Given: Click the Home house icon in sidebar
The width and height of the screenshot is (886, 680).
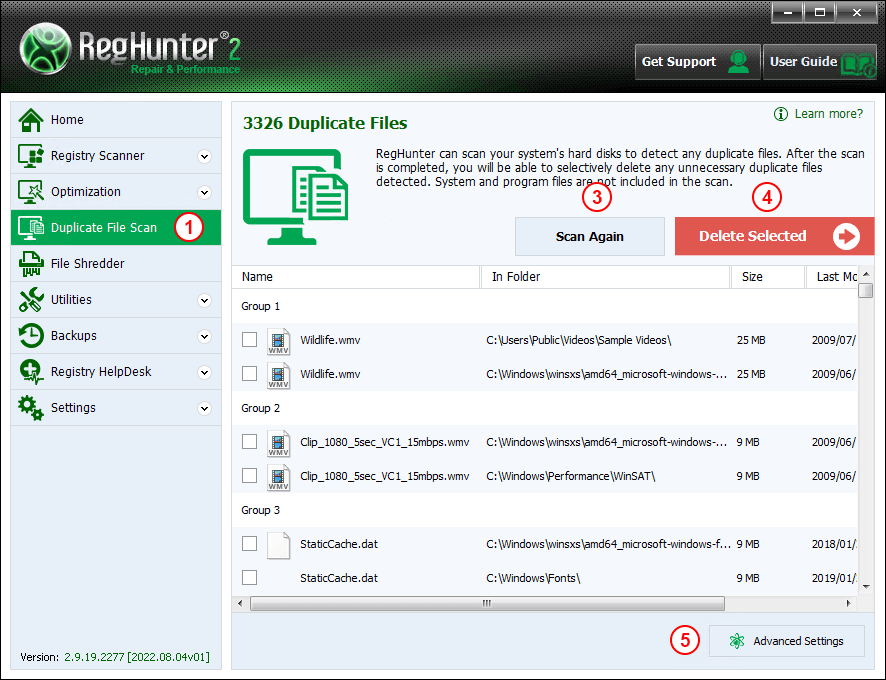Looking at the screenshot, I should click(31, 120).
